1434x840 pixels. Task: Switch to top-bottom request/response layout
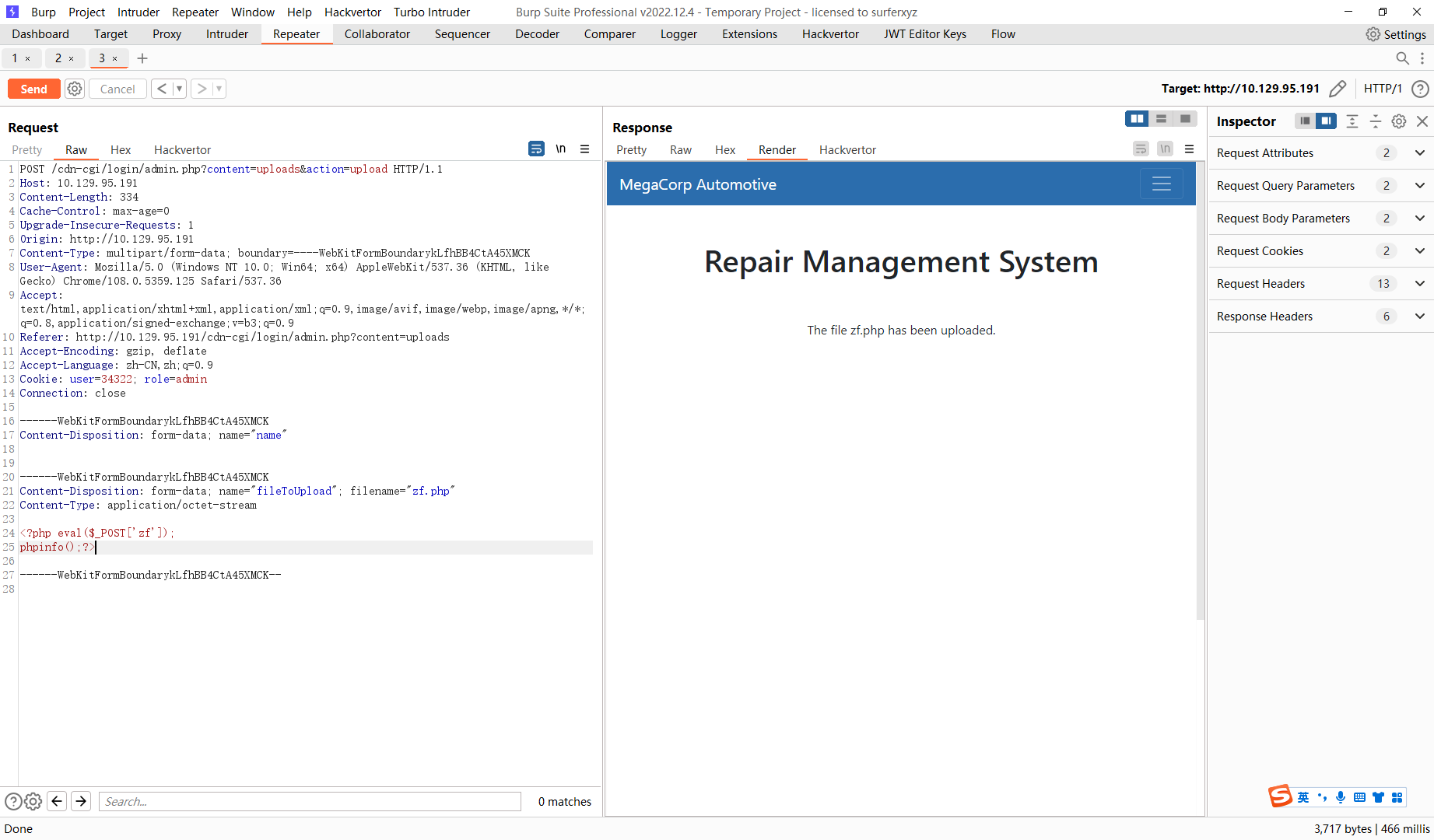click(x=1161, y=119)
